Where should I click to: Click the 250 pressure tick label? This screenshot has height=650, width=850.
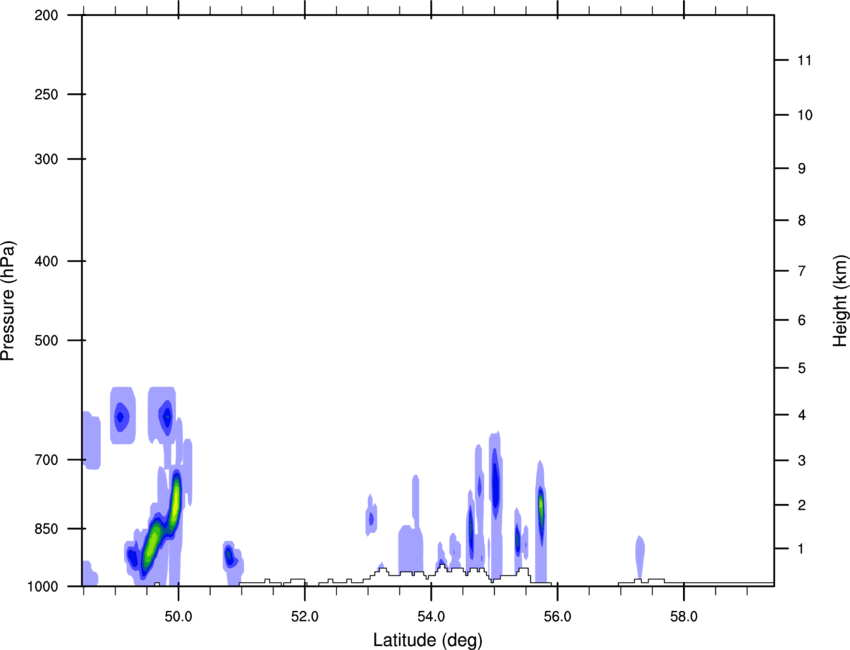point(47,94)
